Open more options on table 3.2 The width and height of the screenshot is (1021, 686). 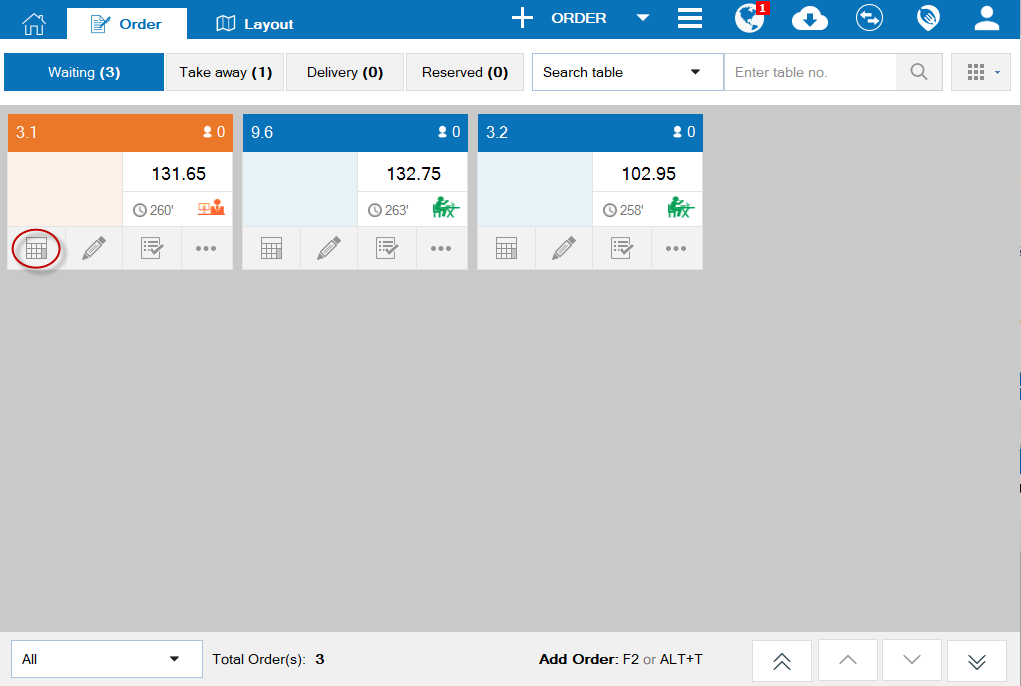pyautogui.click(x=676, y=249)
